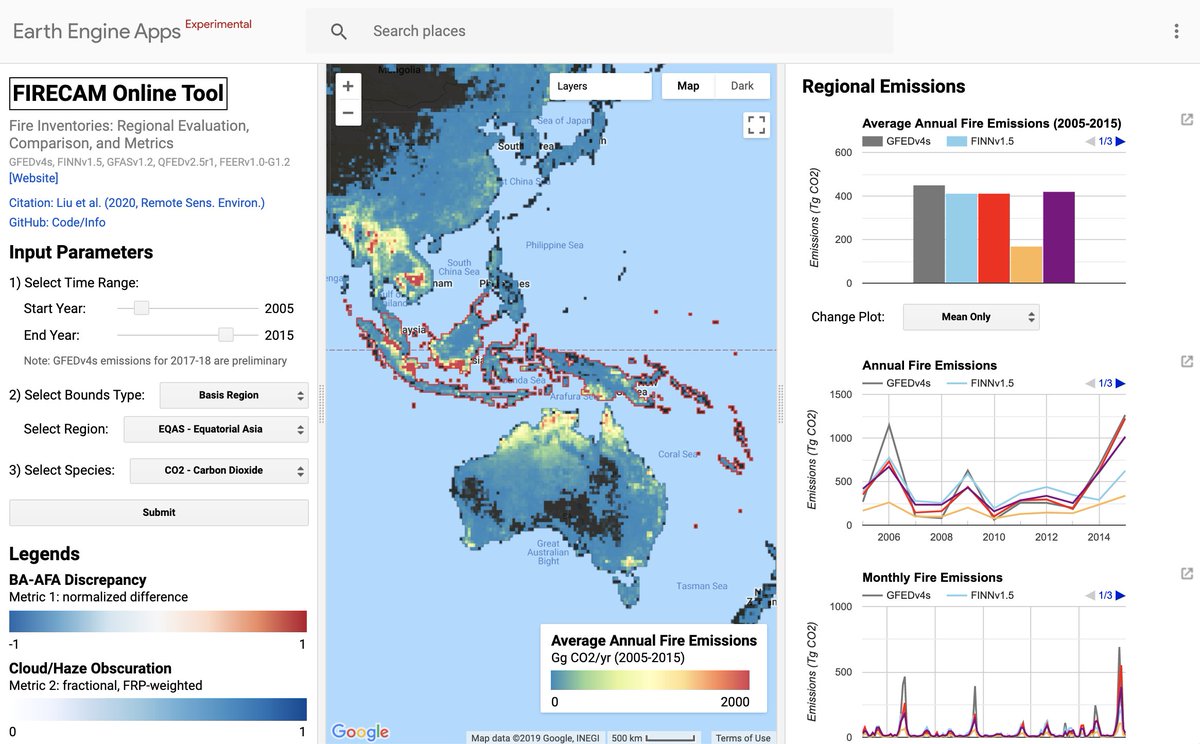Screen dimensions: 1200x744
Task: Click the Earth Engine Apps title
Action: pos(97,31)
